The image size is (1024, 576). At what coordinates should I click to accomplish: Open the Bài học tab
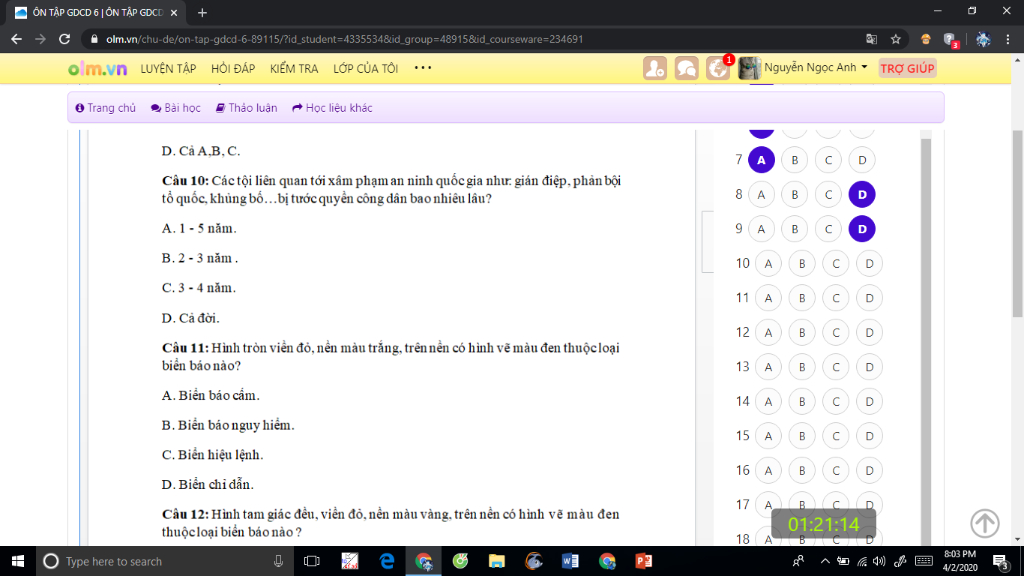(x=176, y=108)
